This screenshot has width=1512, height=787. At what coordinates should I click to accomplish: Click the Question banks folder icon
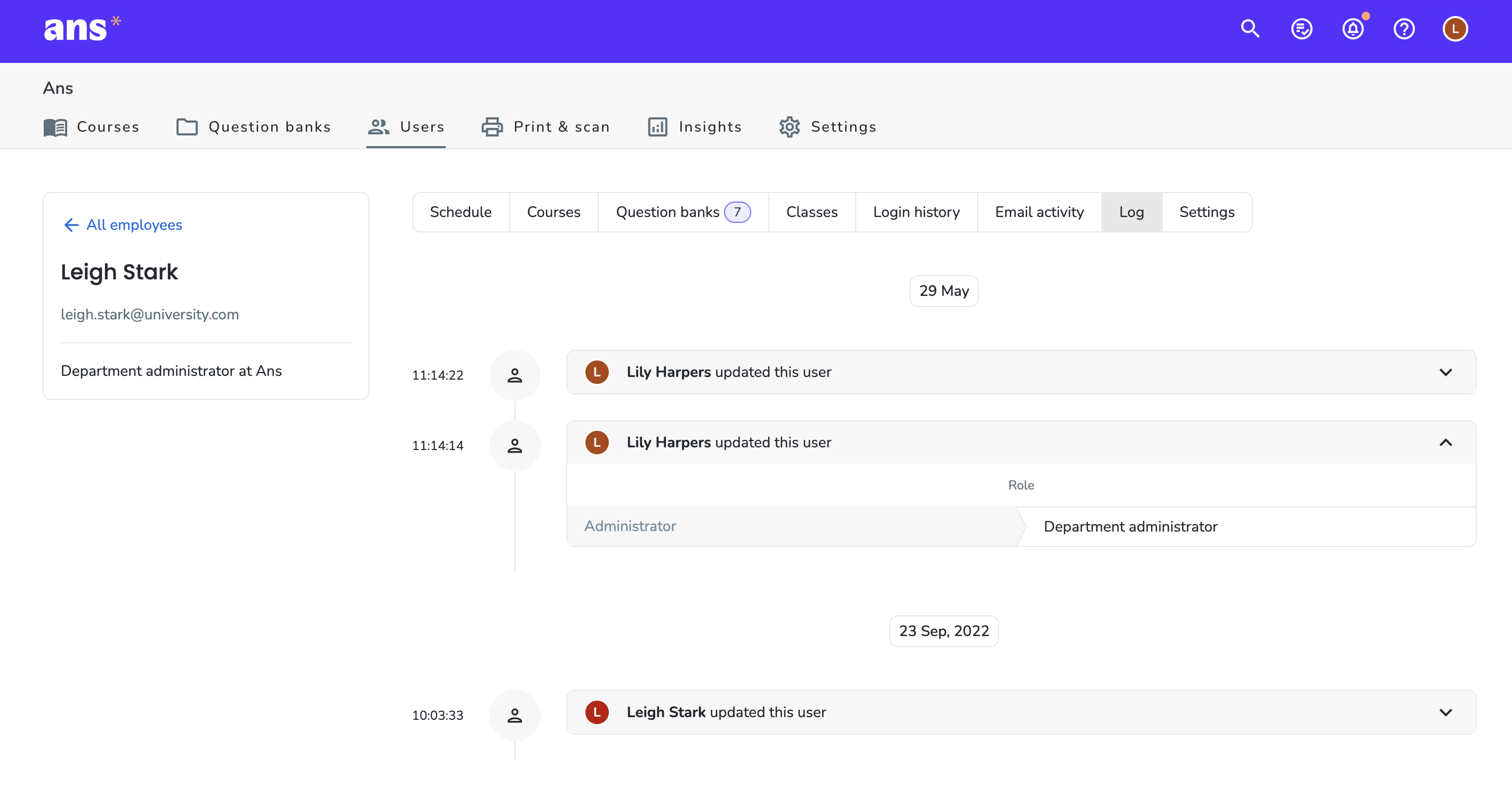point(187,127)
